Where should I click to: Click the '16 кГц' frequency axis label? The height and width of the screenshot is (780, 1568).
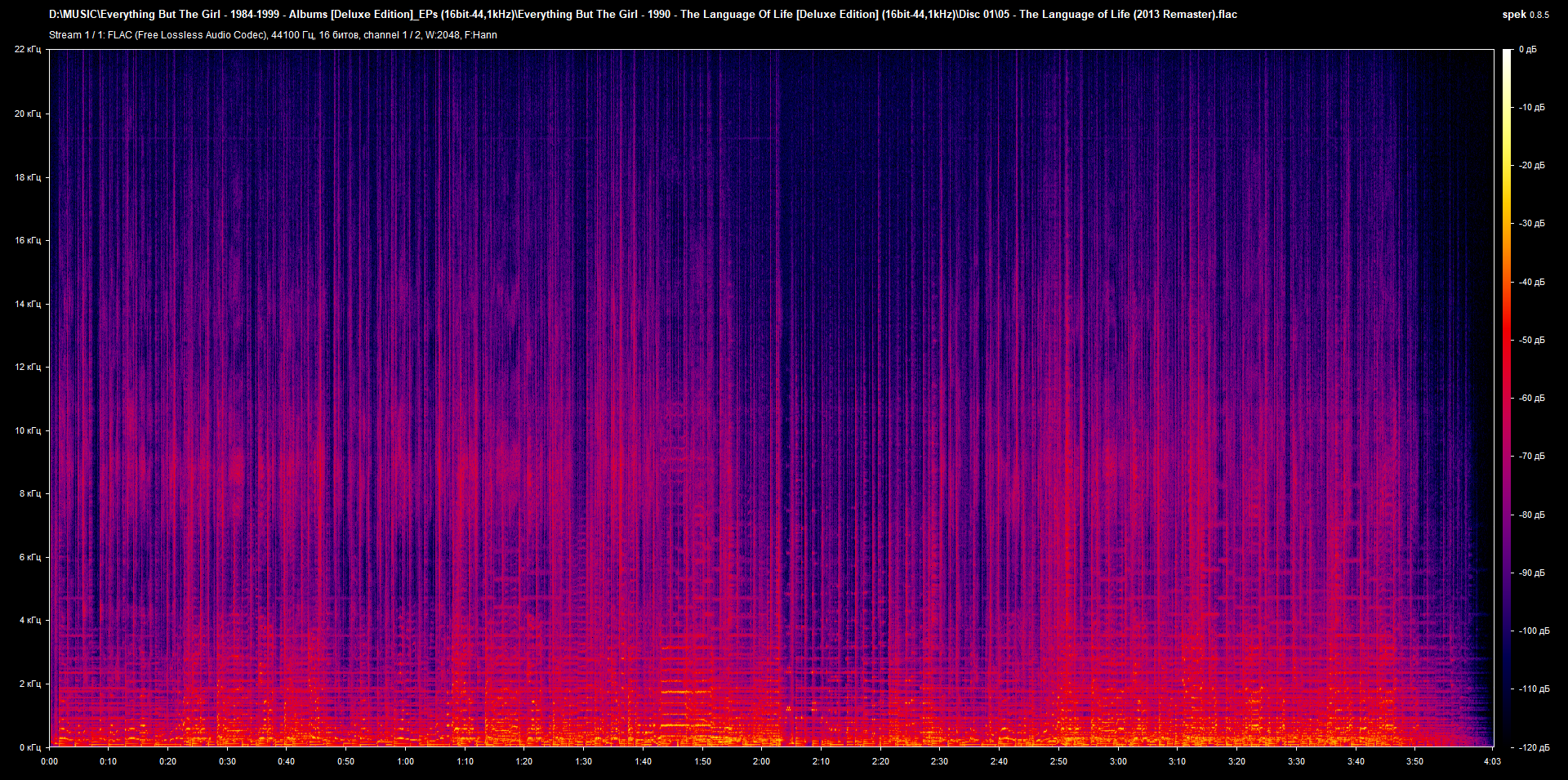tap(28, 240)
